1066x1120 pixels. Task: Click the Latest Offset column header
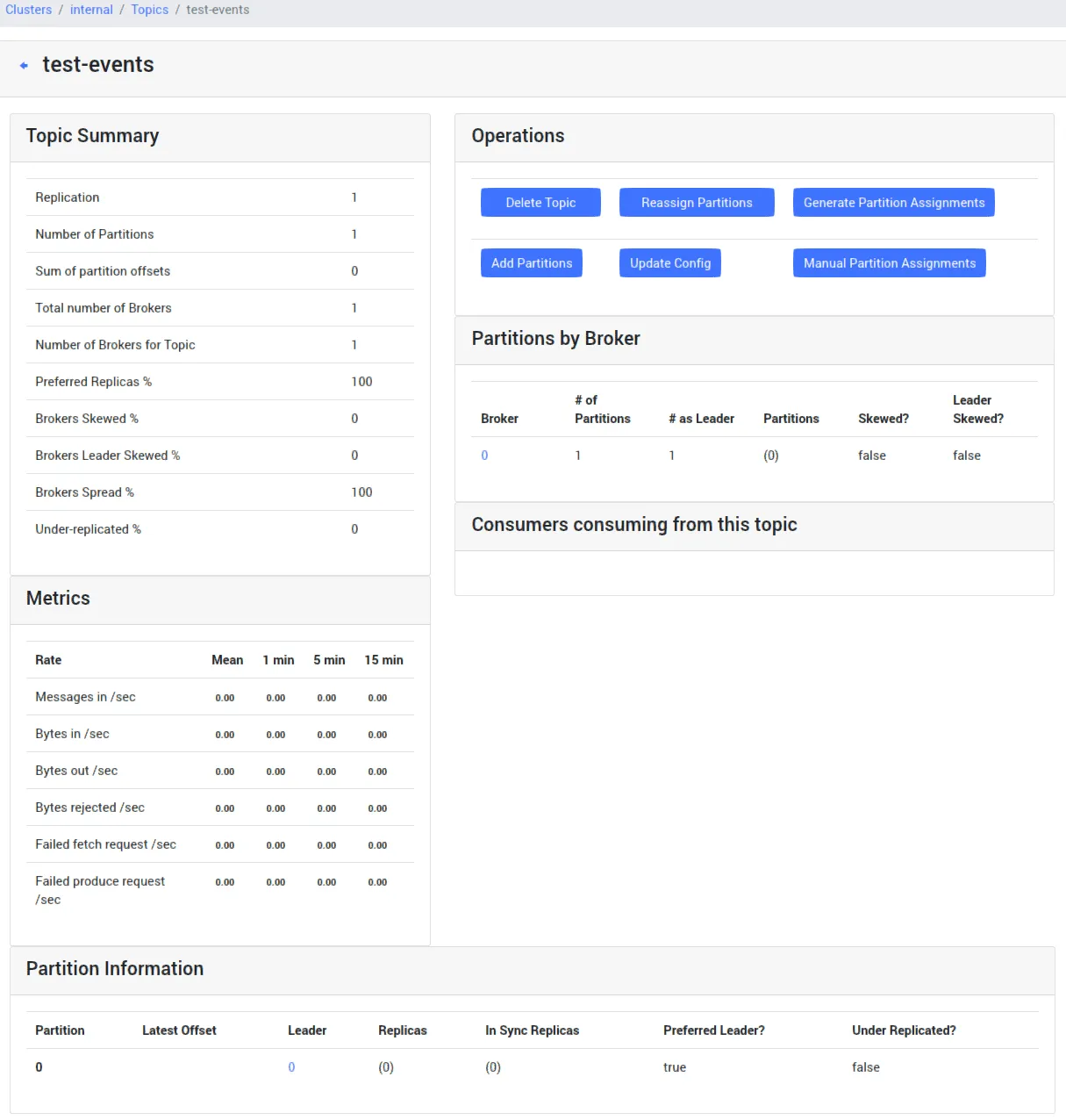pos(179,1030)
